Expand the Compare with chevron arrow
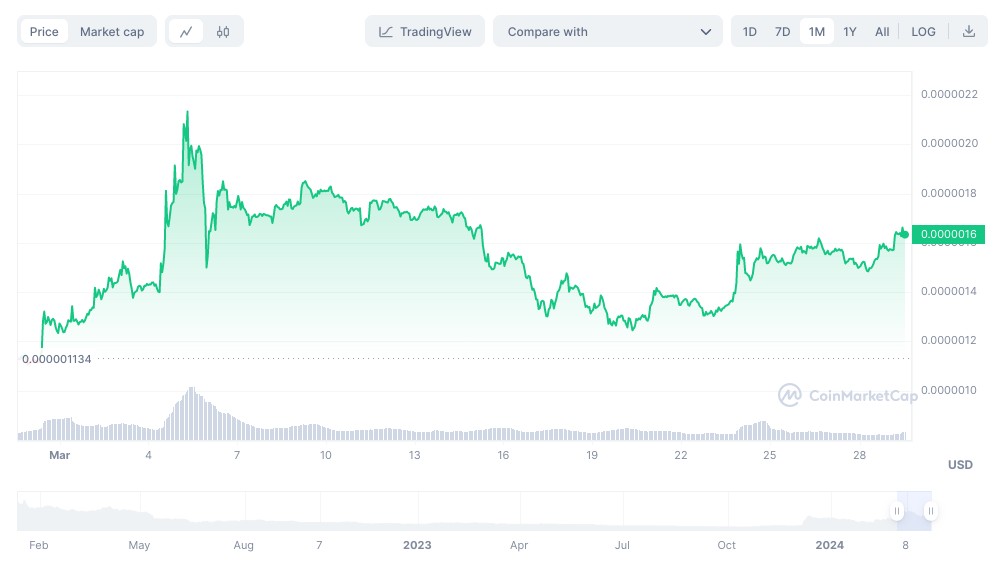The image size is (999, 572). coord(705,32)
